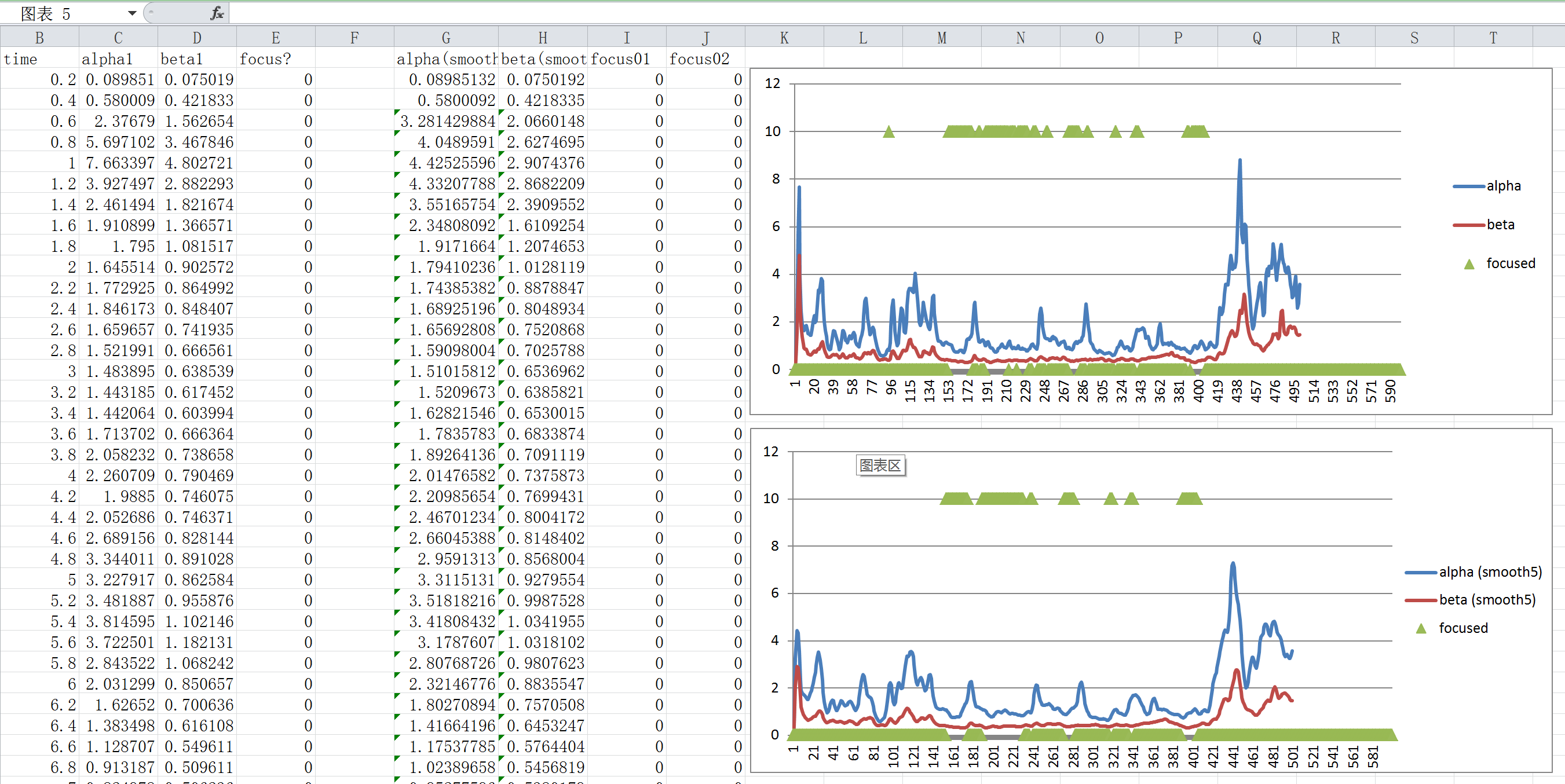Select column H header
Viewport: 1565px width, 784px height.
[543, 38]
